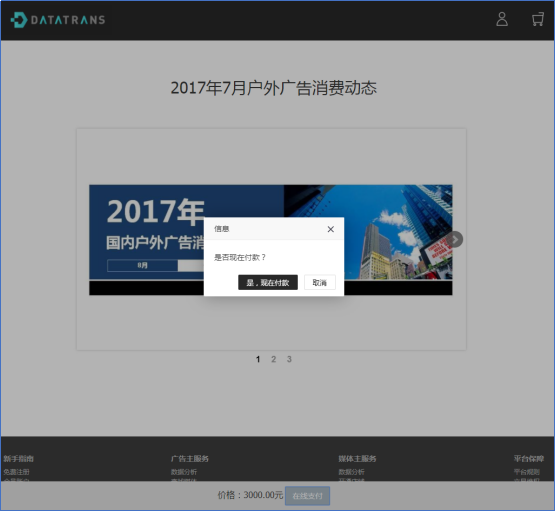The width and height of the screenshot is (556, 511).
Task: Click the 新手指南 footer heading
Action: [x=18, y=459]
